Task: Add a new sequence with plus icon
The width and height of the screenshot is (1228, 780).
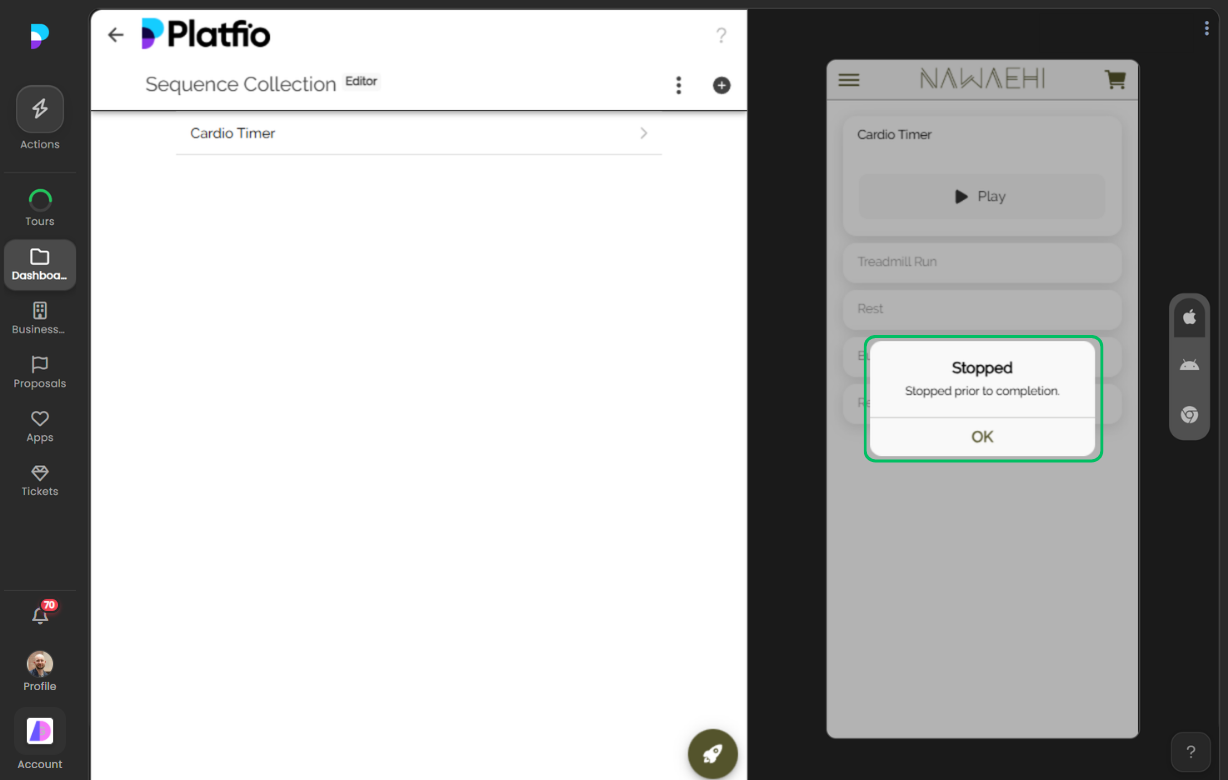Action: point(721,86)
